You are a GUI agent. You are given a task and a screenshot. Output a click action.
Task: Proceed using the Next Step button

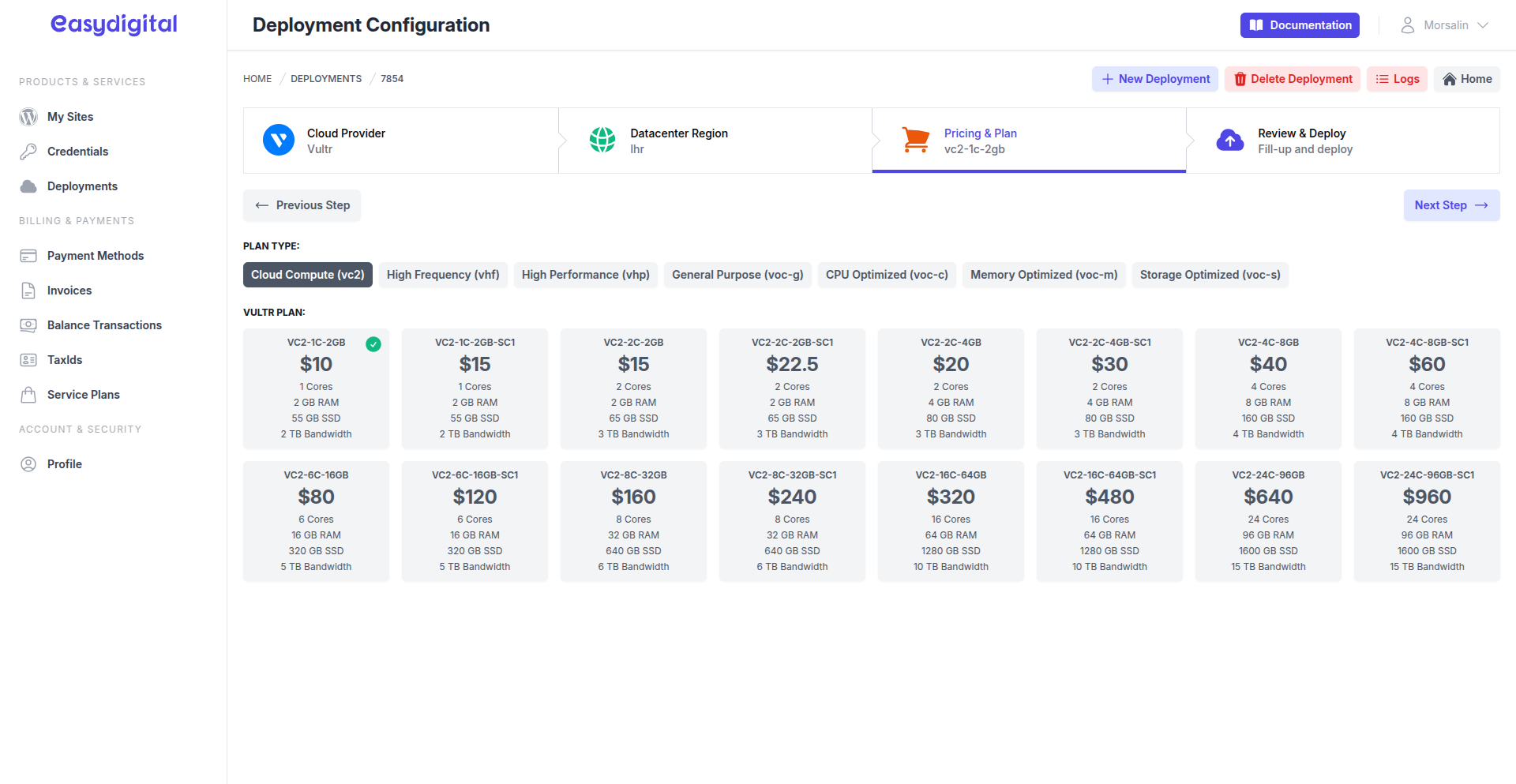[x=1451, y=204]
